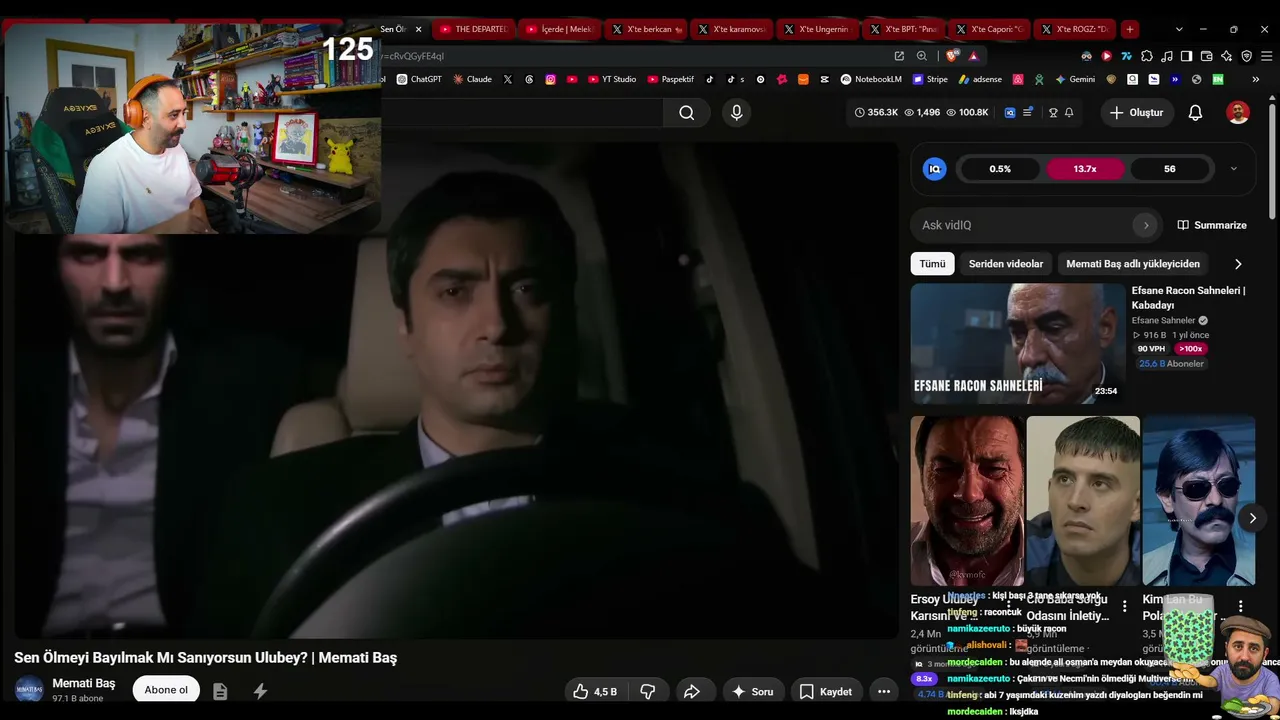Submit the Ask vidIQ arrow button

[1146, 225]
